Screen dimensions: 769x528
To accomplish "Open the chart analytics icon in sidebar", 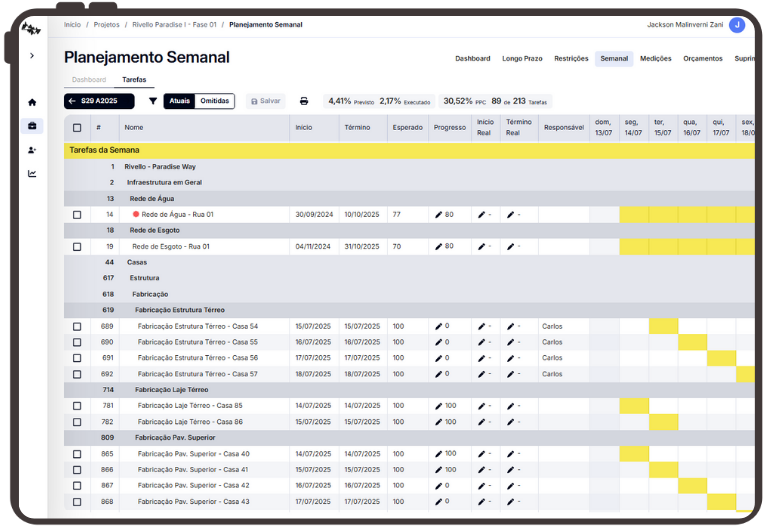I will coord(32,174).
